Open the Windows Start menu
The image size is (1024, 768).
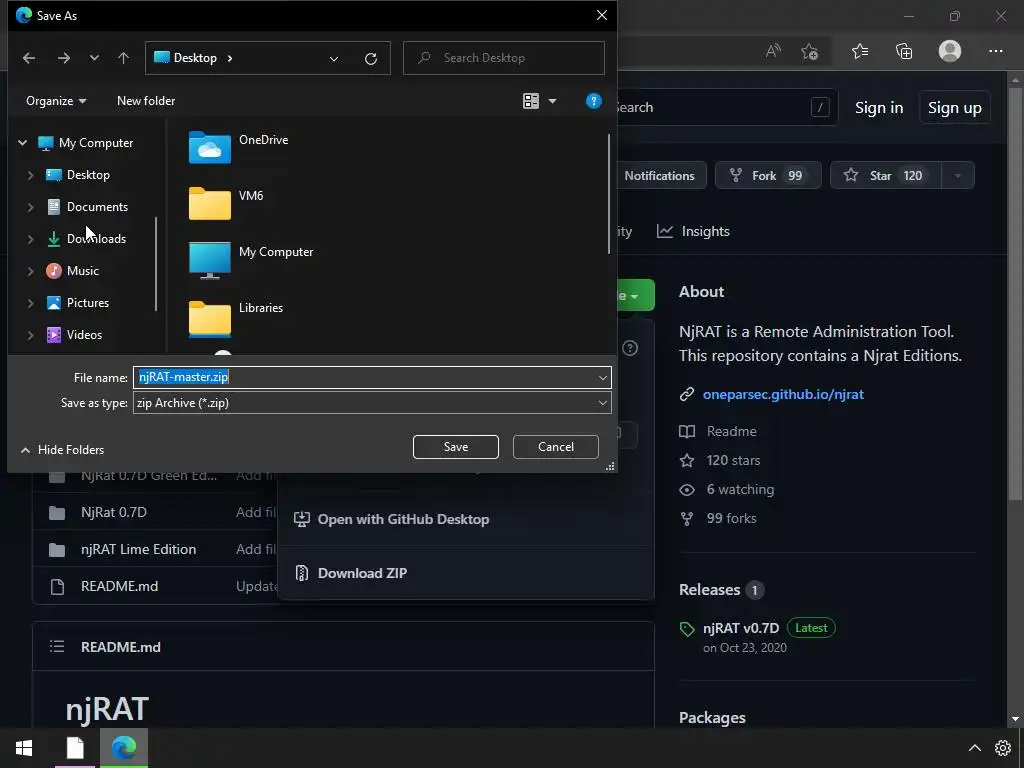pos(24,748)
